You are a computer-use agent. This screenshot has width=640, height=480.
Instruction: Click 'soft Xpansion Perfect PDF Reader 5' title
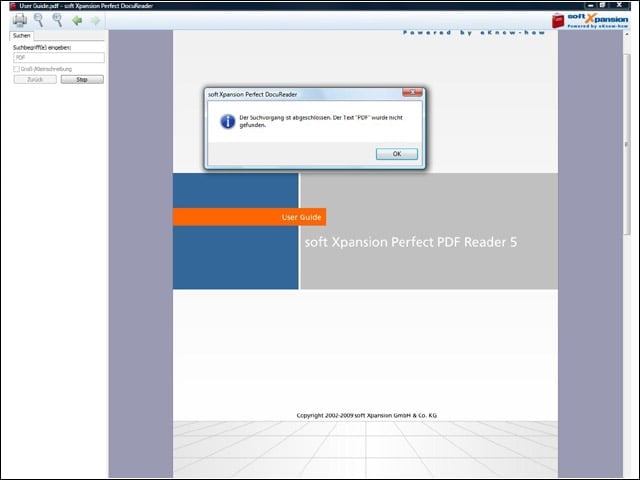pyautogui.click(x=411, y=242)
